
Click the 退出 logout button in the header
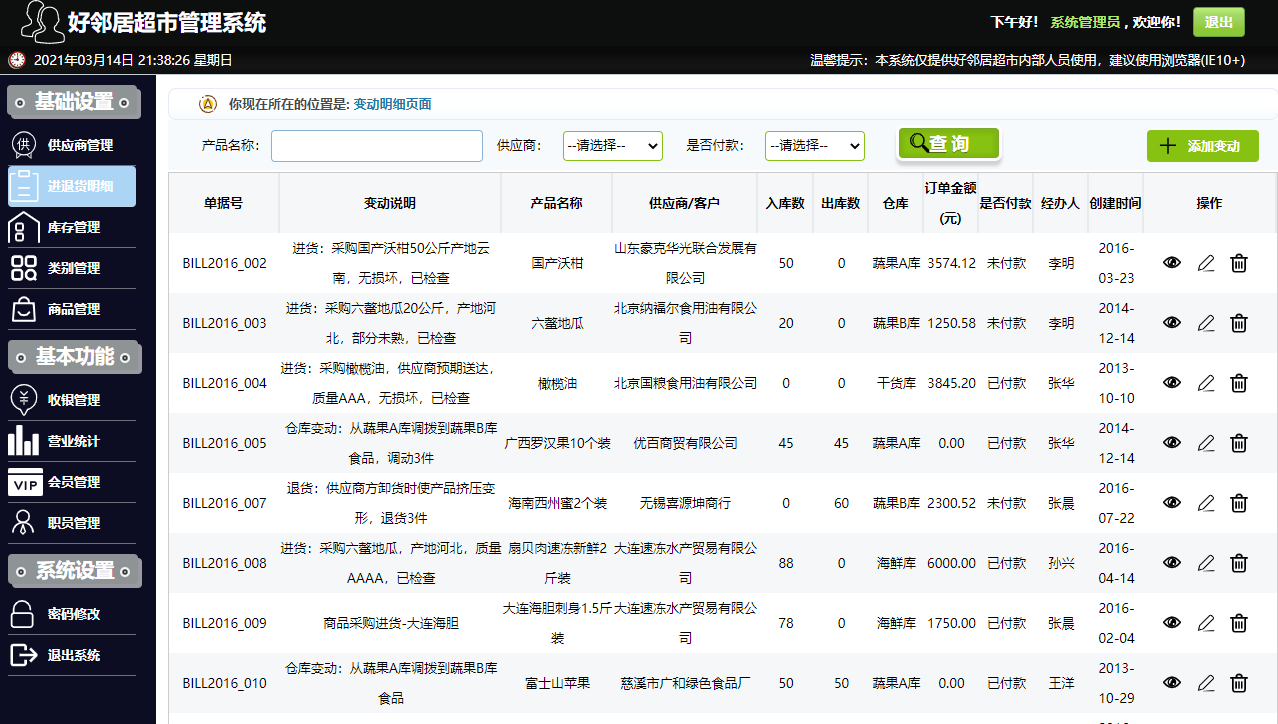coord(1219,22)
